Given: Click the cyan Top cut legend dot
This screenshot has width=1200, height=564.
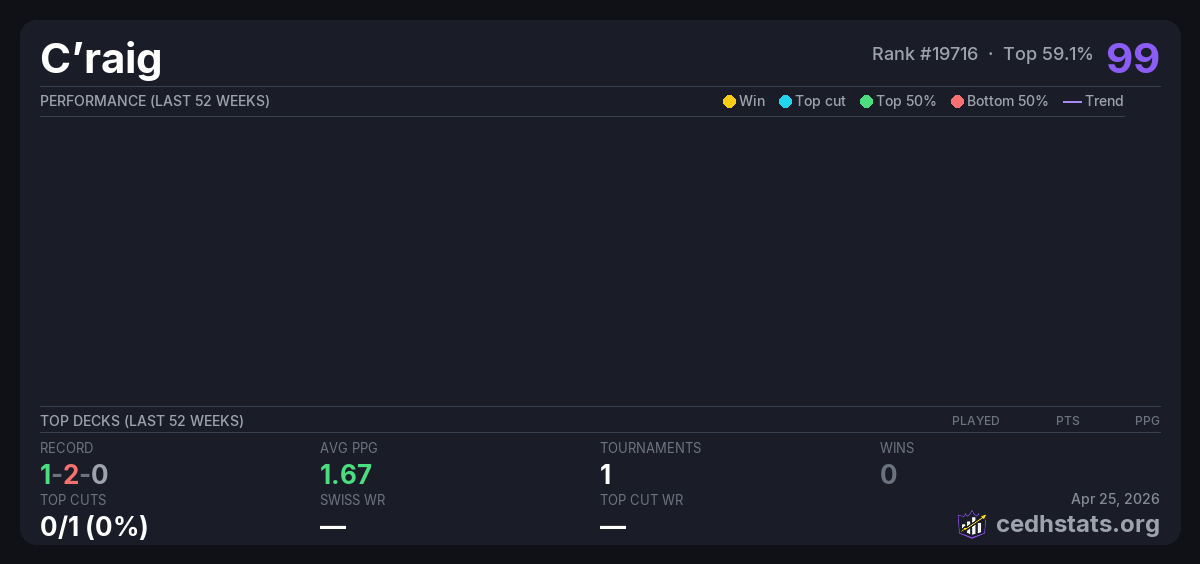Looking at the screenshot, I should (x=785, y=101).
